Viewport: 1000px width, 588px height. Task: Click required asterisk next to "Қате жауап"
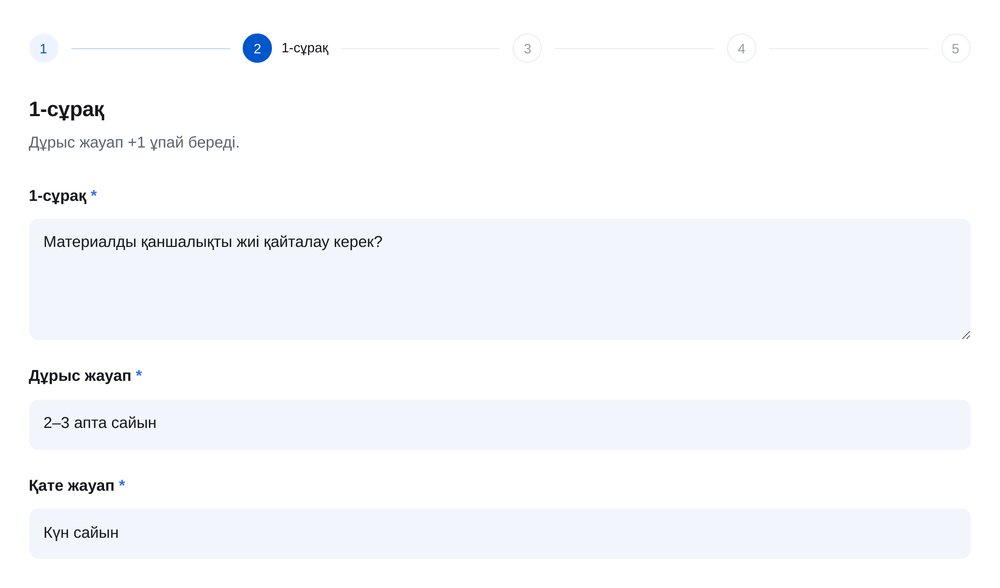[x=122, y=484]
